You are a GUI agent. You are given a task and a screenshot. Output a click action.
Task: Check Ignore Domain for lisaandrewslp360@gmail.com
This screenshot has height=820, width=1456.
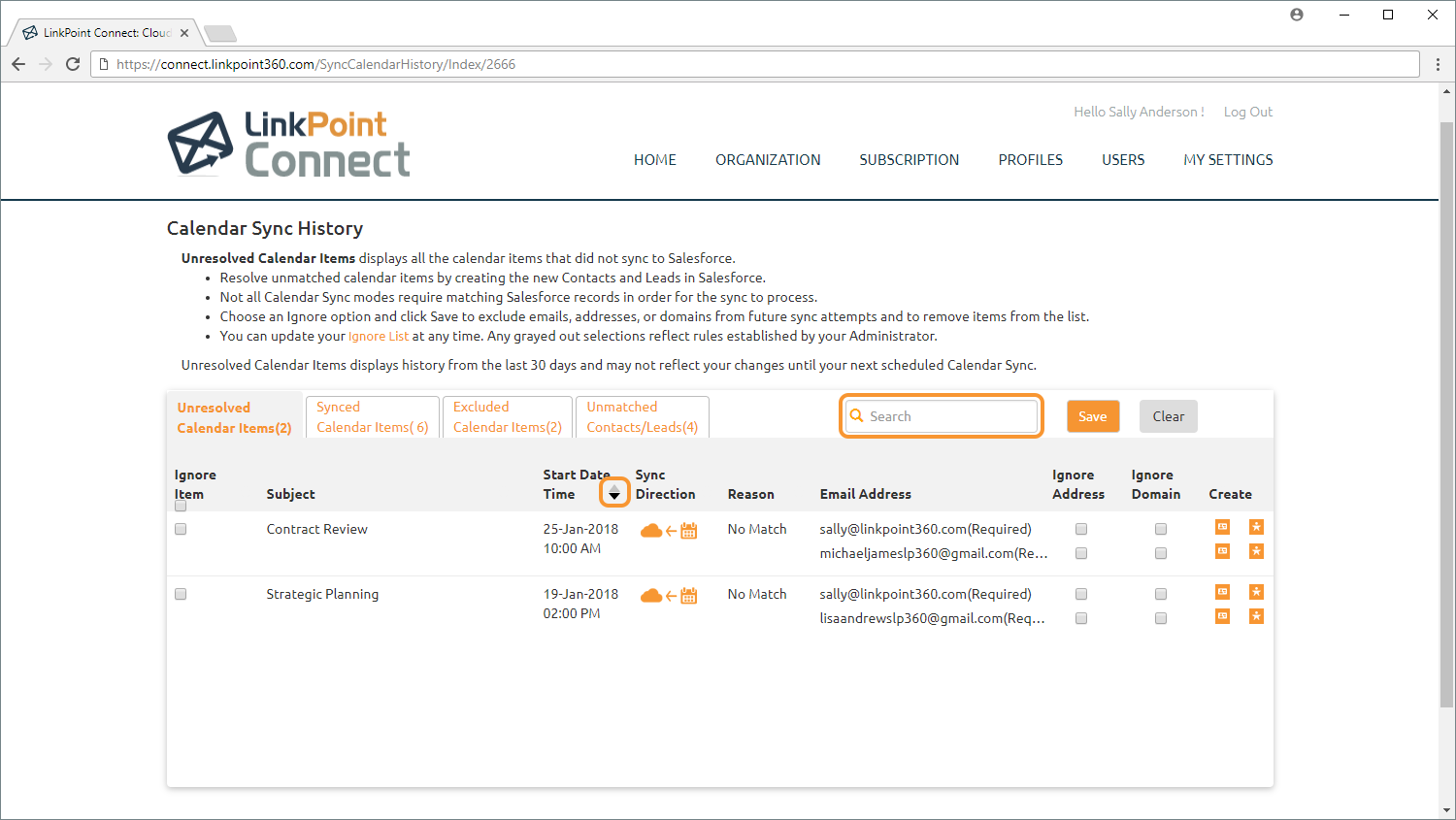click(x=1161, y=618)
